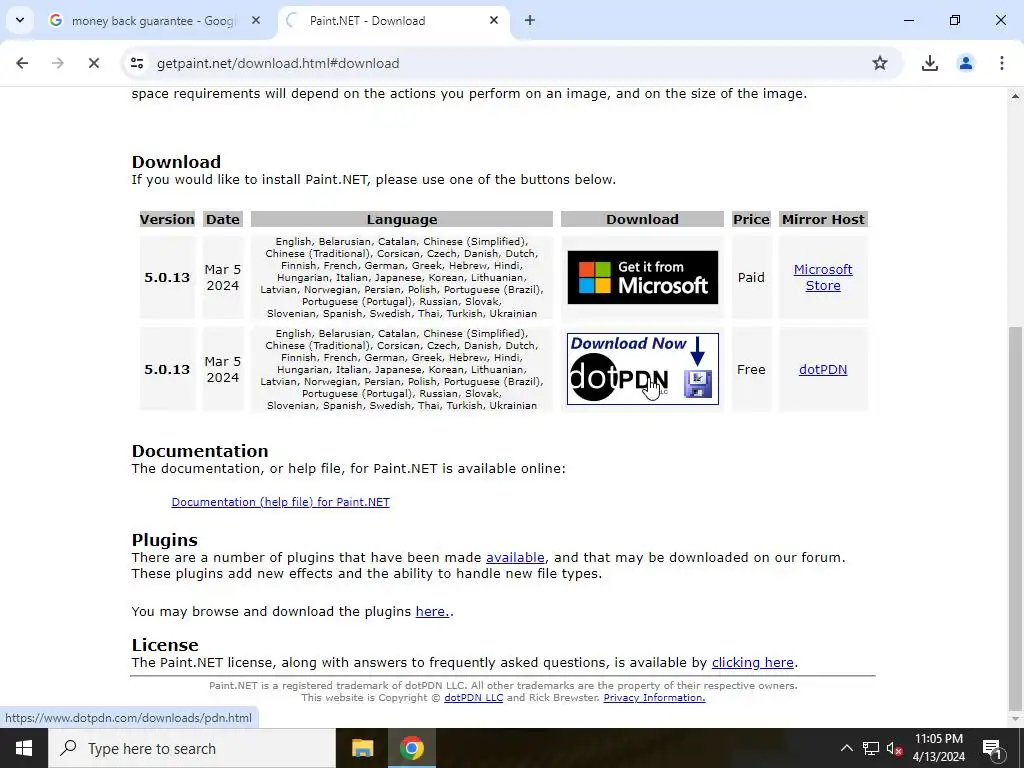Click the Get it from Microsoft button
Screen dimensions: 1024x768
pyautogui.click(x=643, y=277)
